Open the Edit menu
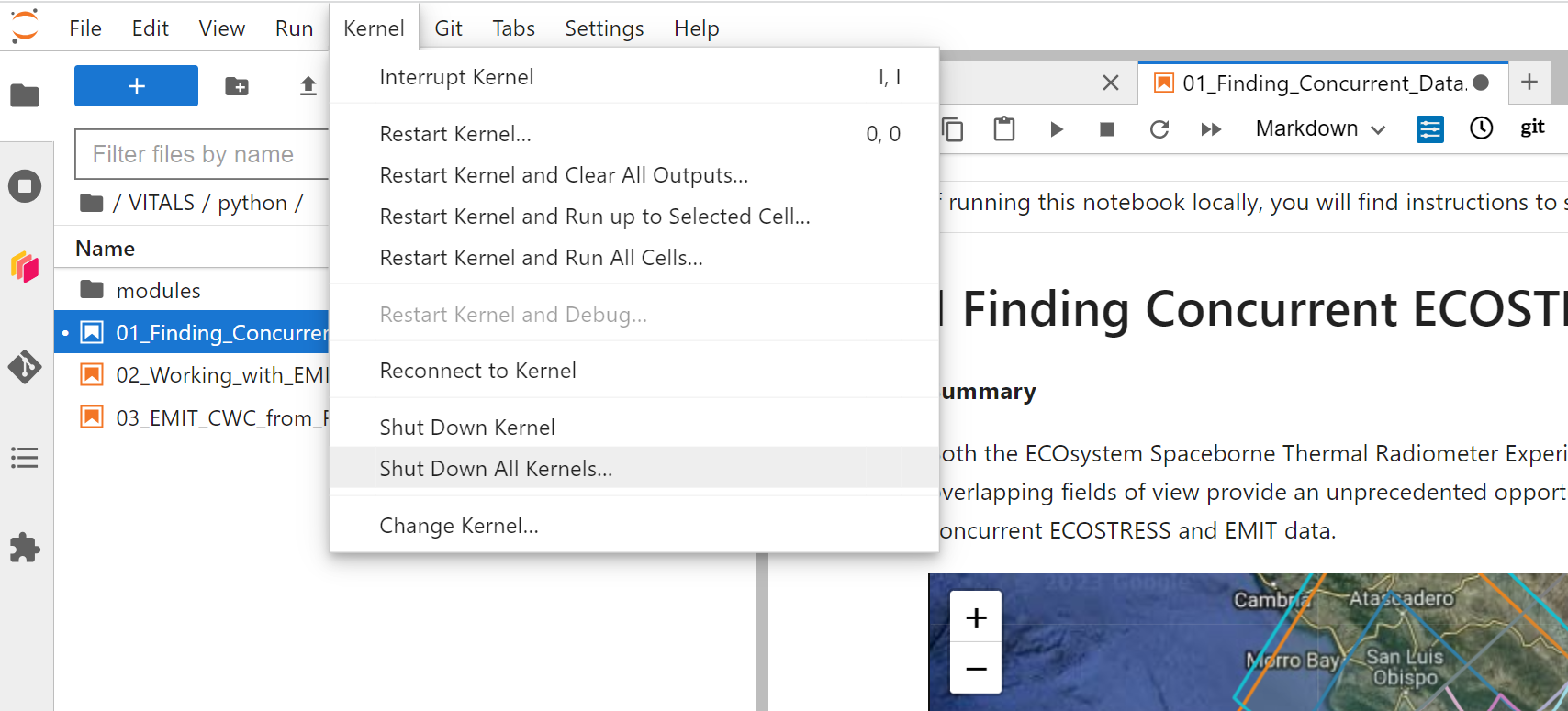This screenshot has width=1568, height=711. coord(151,28)
